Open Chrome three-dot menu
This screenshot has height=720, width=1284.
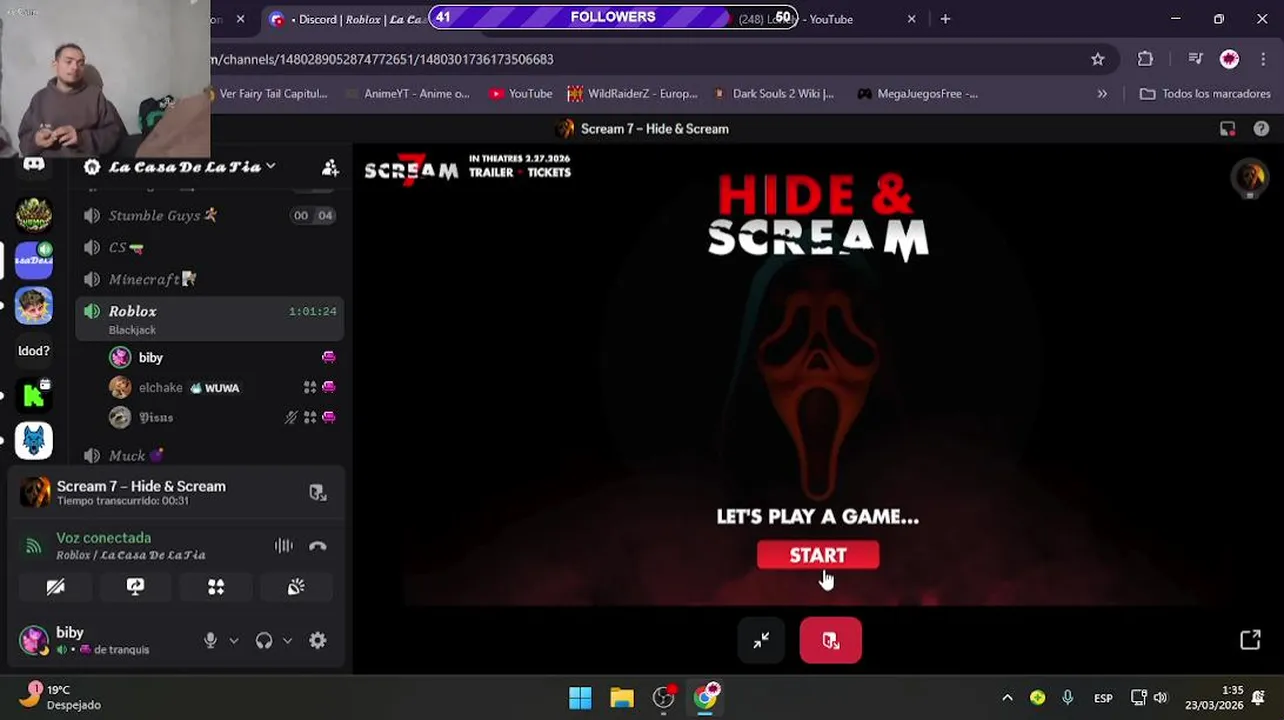click(1265, 59)
